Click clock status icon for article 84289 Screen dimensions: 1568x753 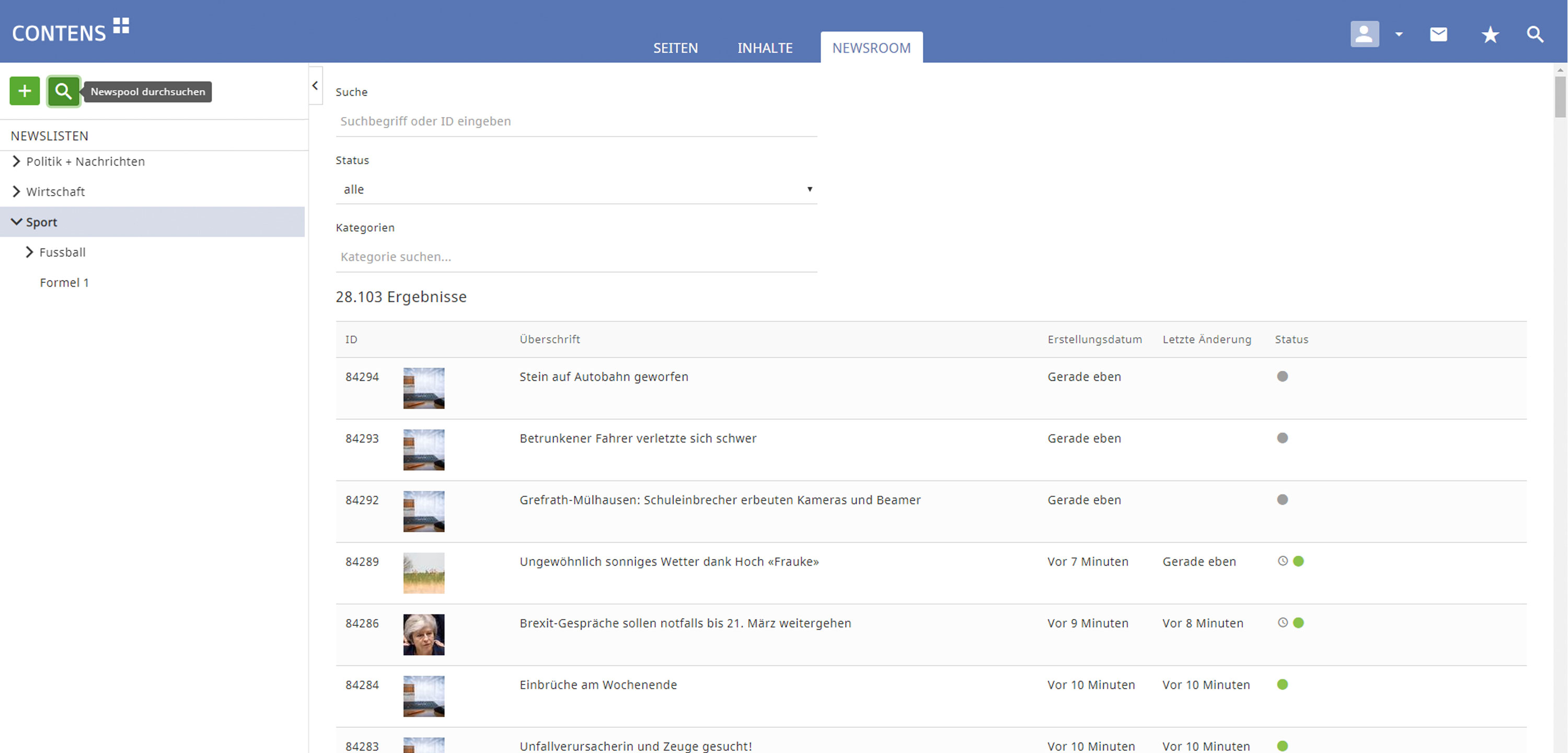coord(1283,561)
